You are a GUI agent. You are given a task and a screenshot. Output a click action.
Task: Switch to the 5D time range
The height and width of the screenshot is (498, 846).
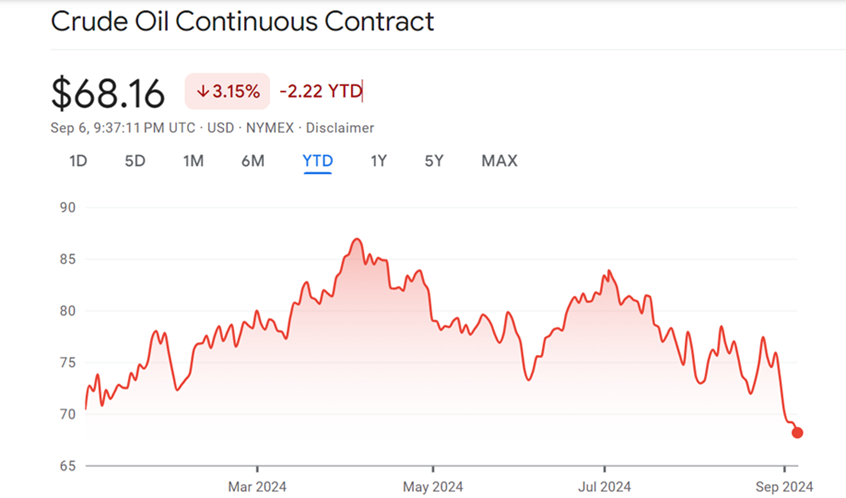click(x=135, y=160)
